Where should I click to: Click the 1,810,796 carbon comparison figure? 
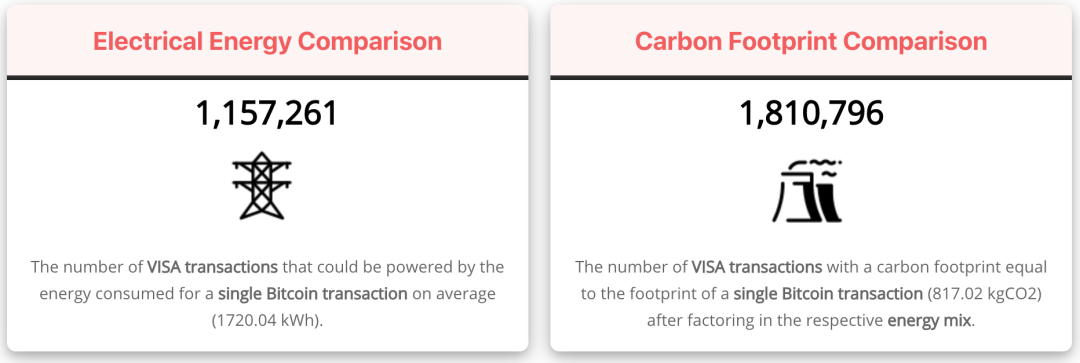click(811, 113)
